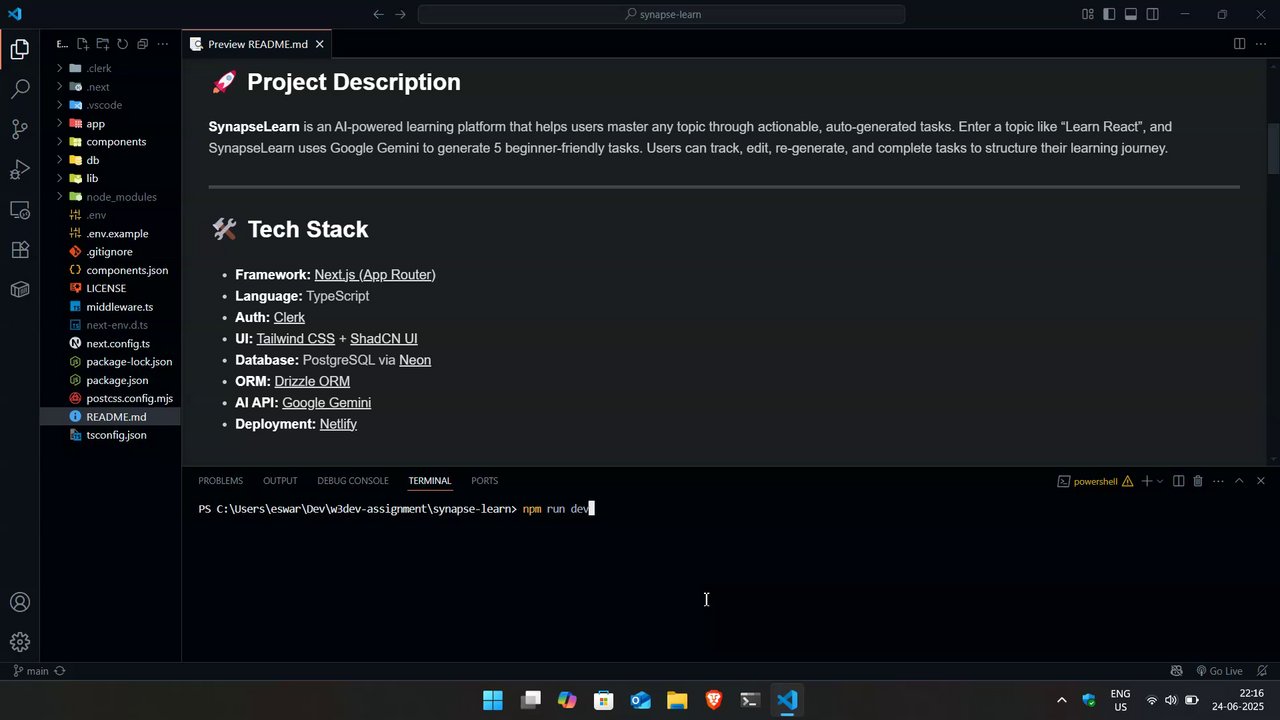Switch to the Ports panel tab
The image size is (1280, 720).
tap(485, 481)
